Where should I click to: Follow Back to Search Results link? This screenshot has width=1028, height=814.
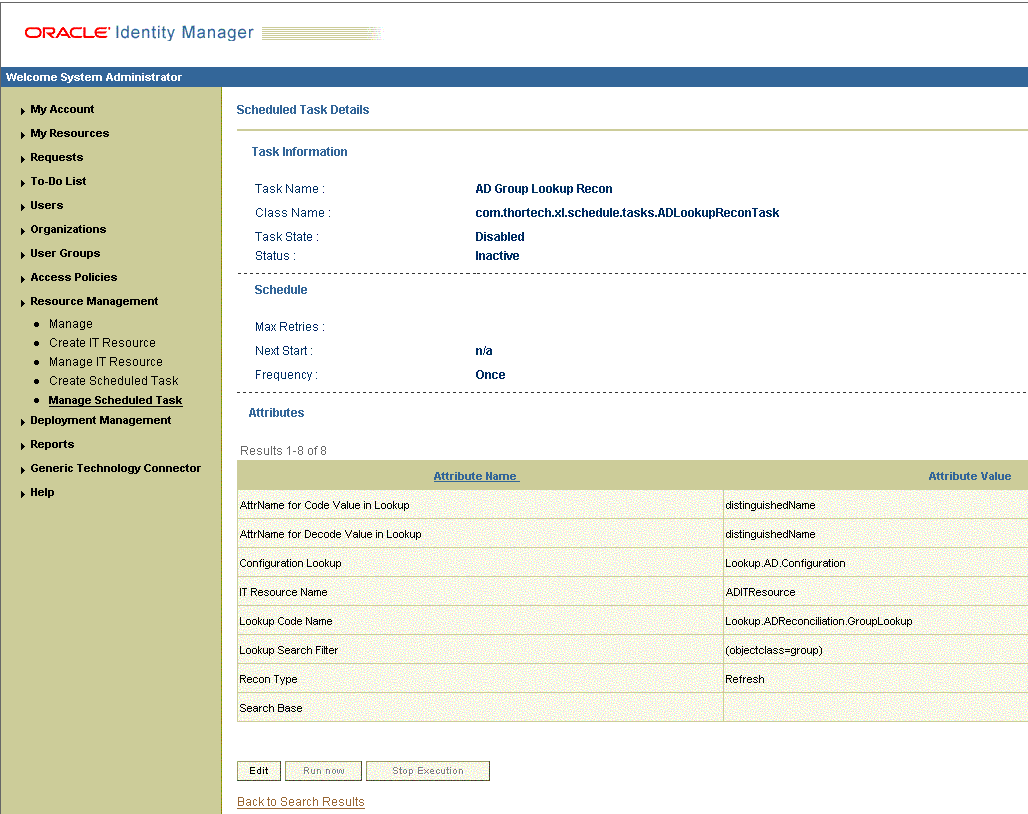point(300,802)
